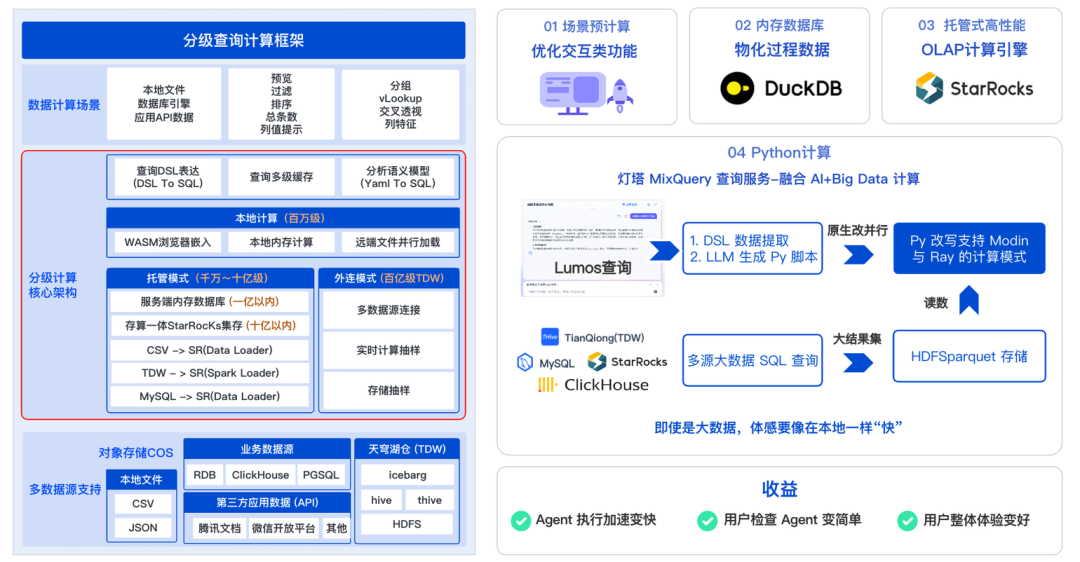This screenshot has height=562, width=1080.
Task: Click the 02 内存数据库 card title
Action: [x=779, y=25]
